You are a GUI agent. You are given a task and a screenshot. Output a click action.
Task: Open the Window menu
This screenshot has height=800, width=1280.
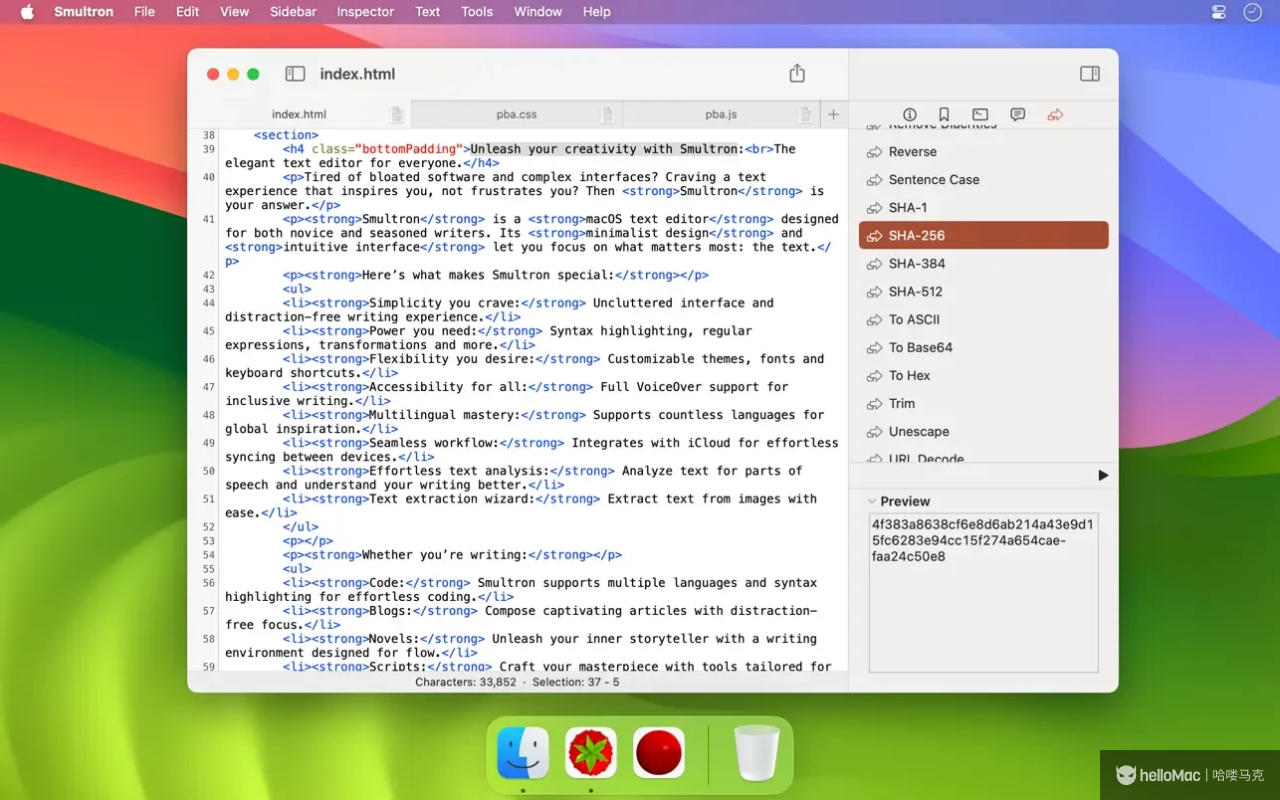538,12
